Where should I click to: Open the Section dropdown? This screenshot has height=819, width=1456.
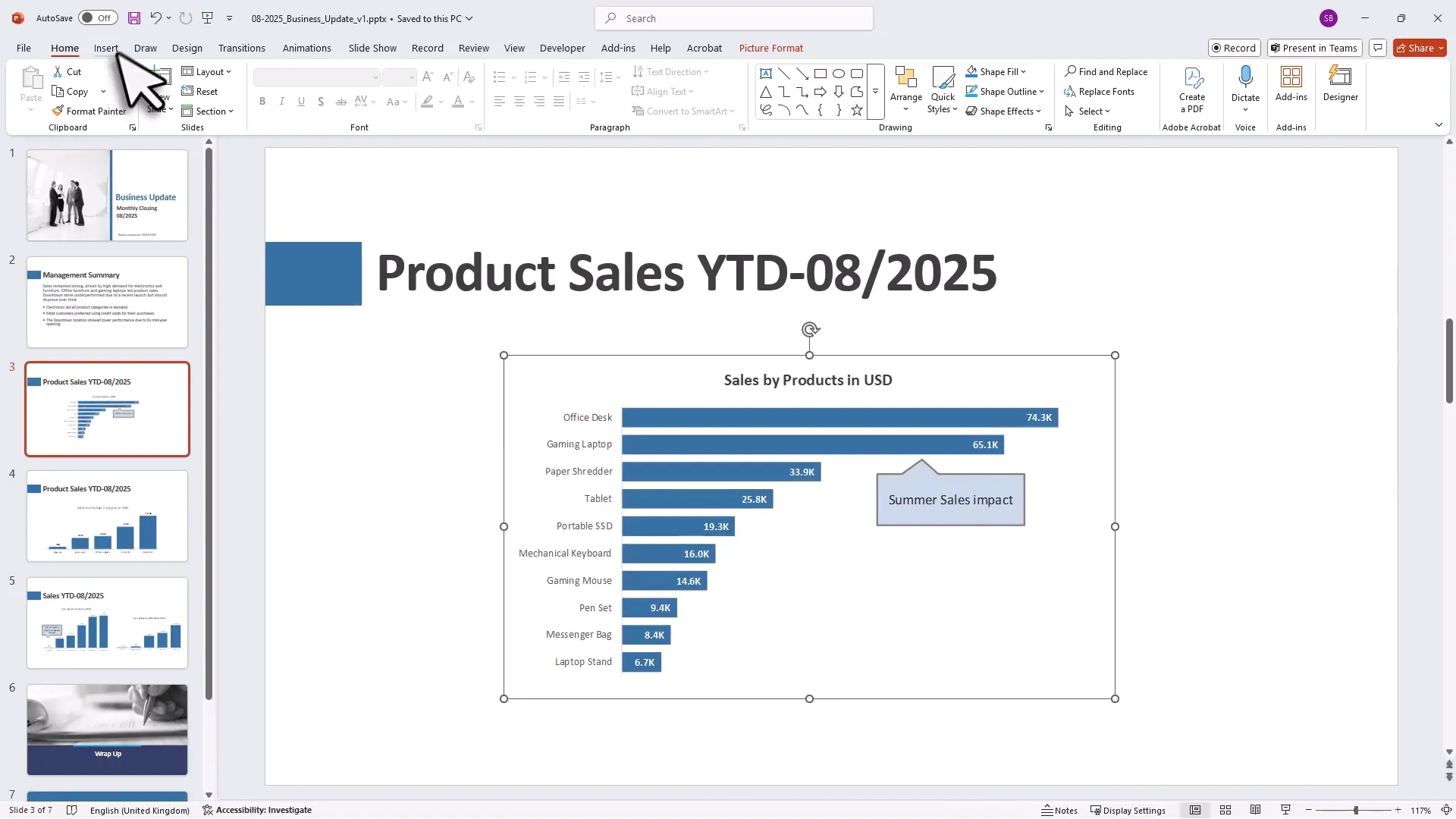[x=207, y=111]
